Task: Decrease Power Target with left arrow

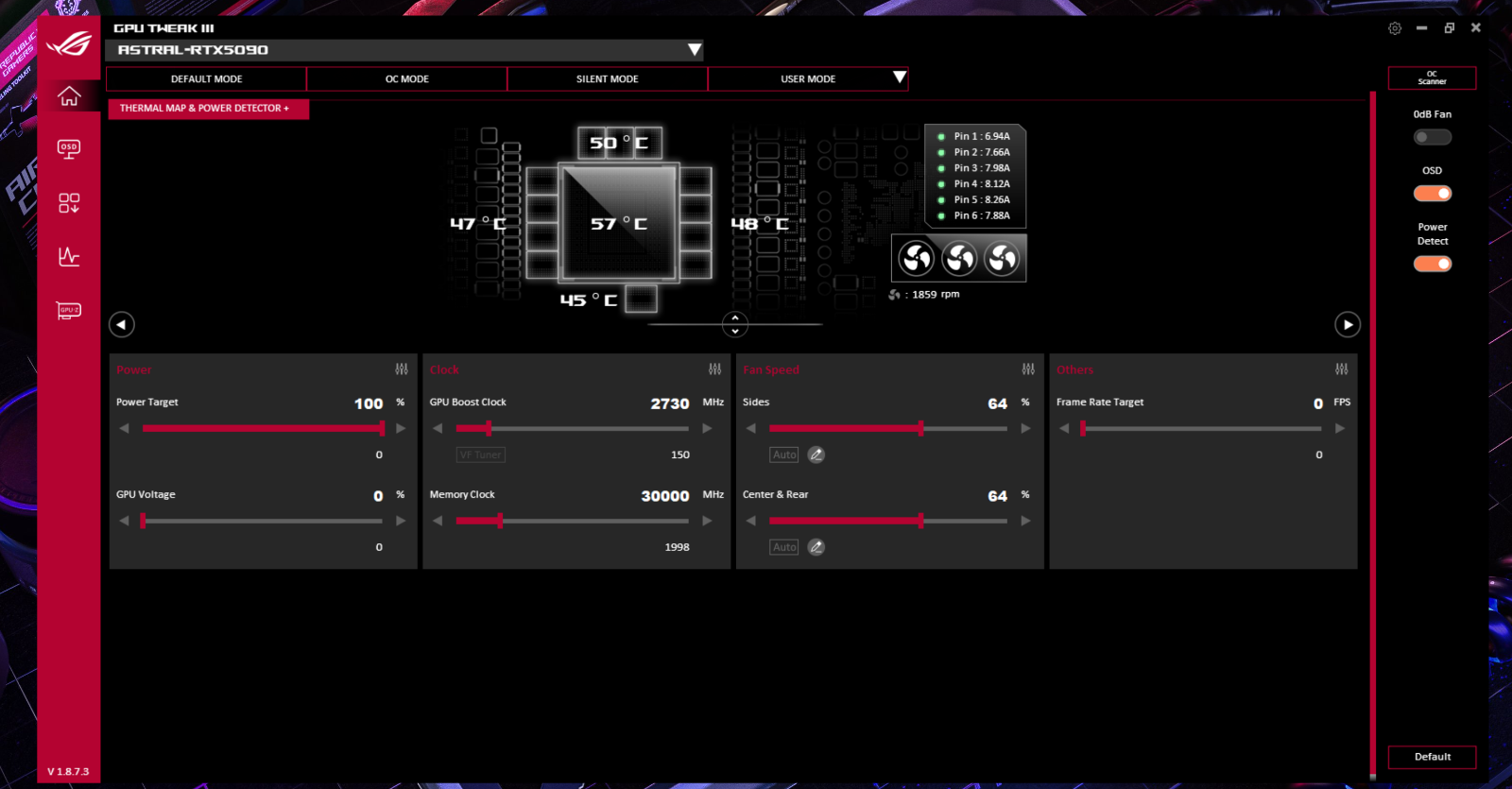Action: pos(124,428)
